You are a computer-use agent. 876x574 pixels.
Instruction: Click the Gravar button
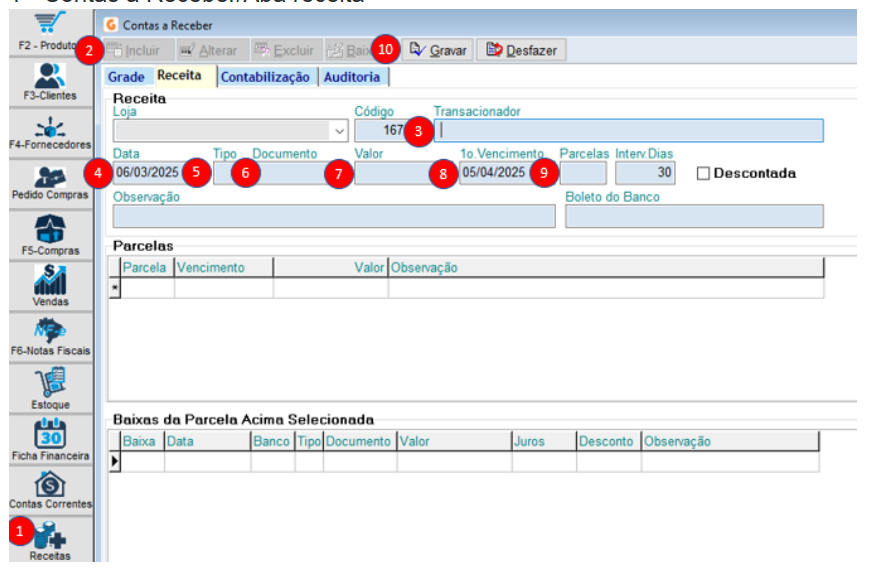(438, 50)
